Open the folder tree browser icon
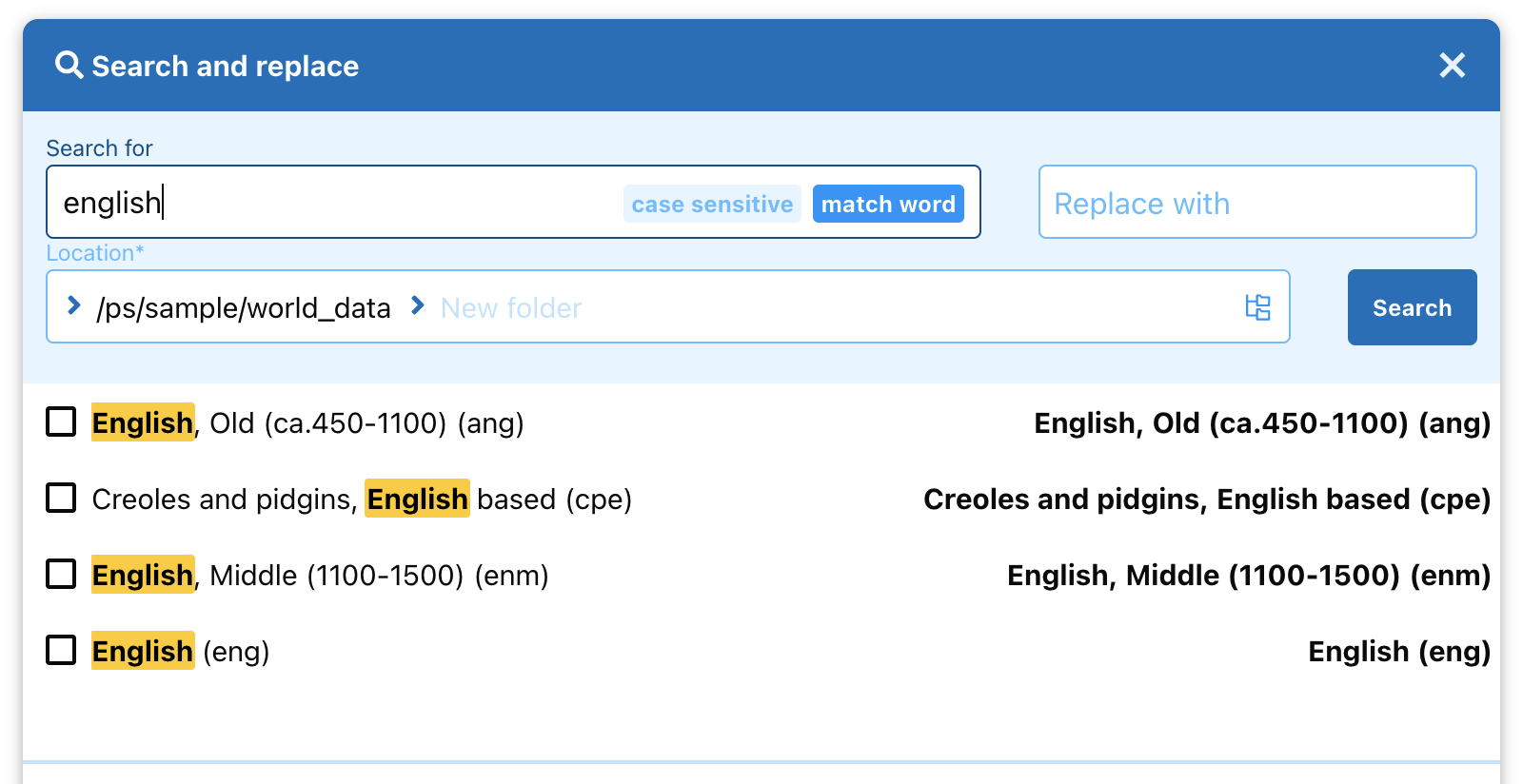This screenshot has height=784, width=1523. [x=1257, y=307]
